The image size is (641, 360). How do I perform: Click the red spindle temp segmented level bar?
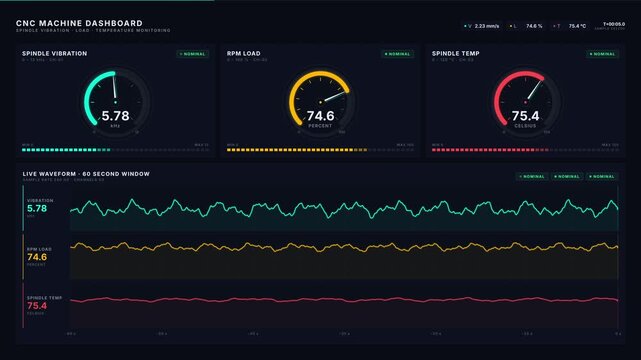pos(525,150)
